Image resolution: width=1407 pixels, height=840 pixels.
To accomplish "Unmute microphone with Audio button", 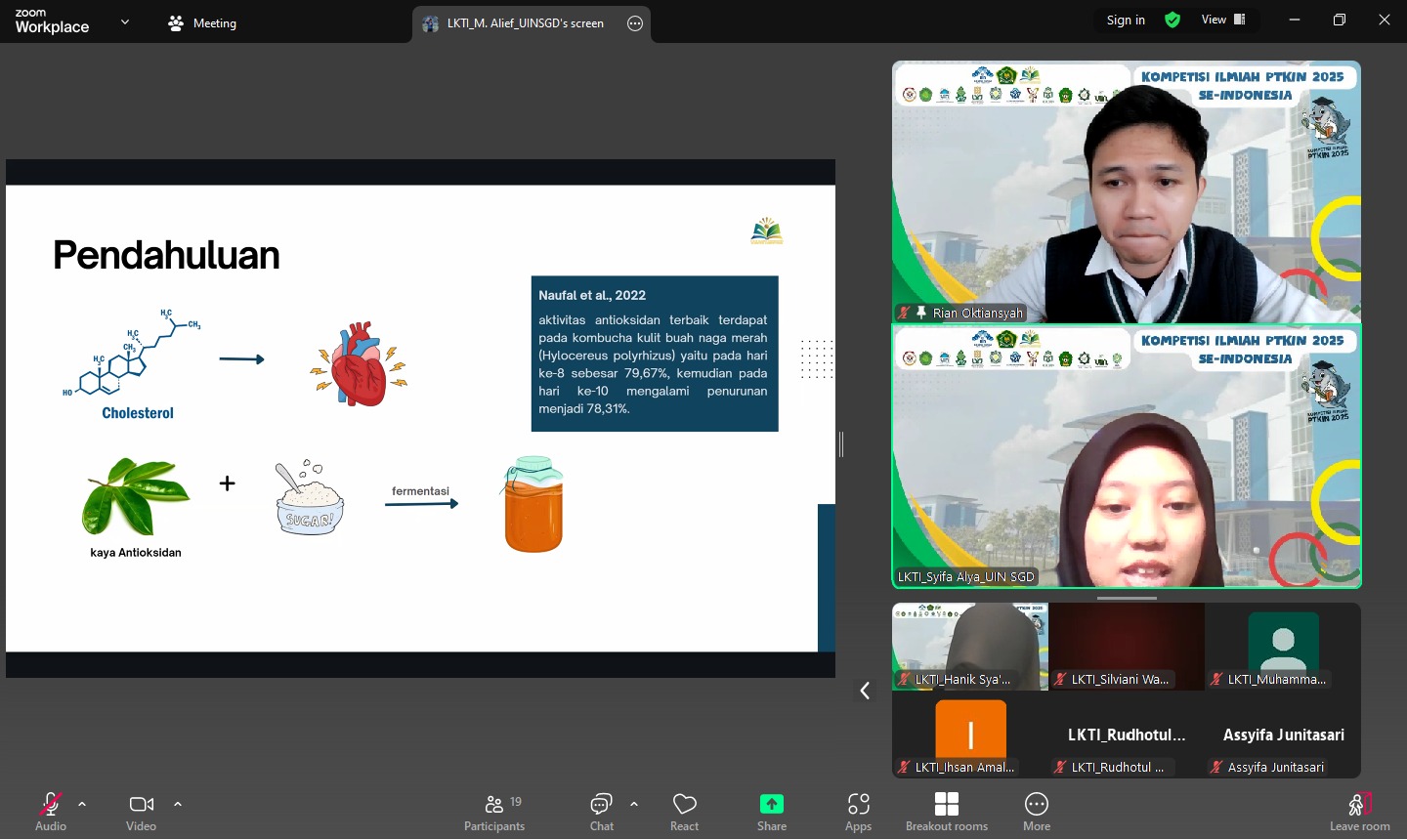I will [x=51, y=809].
